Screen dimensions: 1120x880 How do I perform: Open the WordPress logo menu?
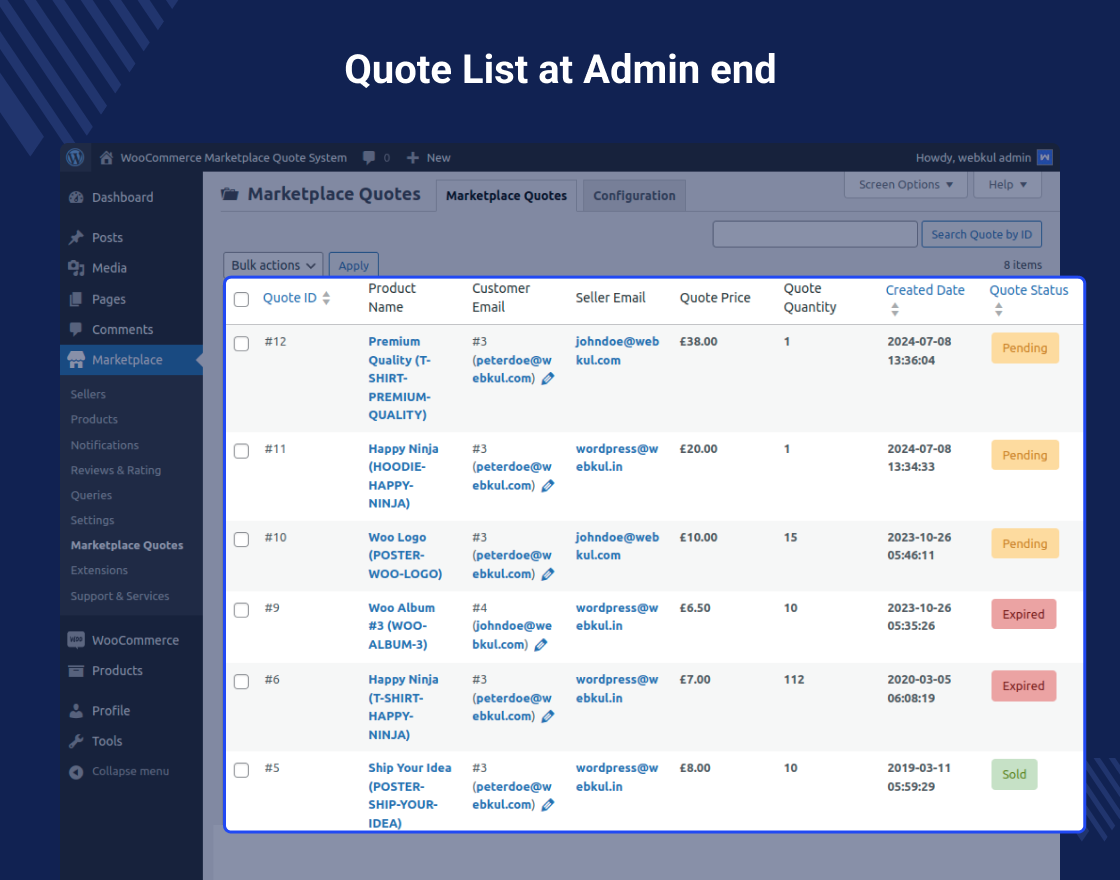[x=75, y=157]
